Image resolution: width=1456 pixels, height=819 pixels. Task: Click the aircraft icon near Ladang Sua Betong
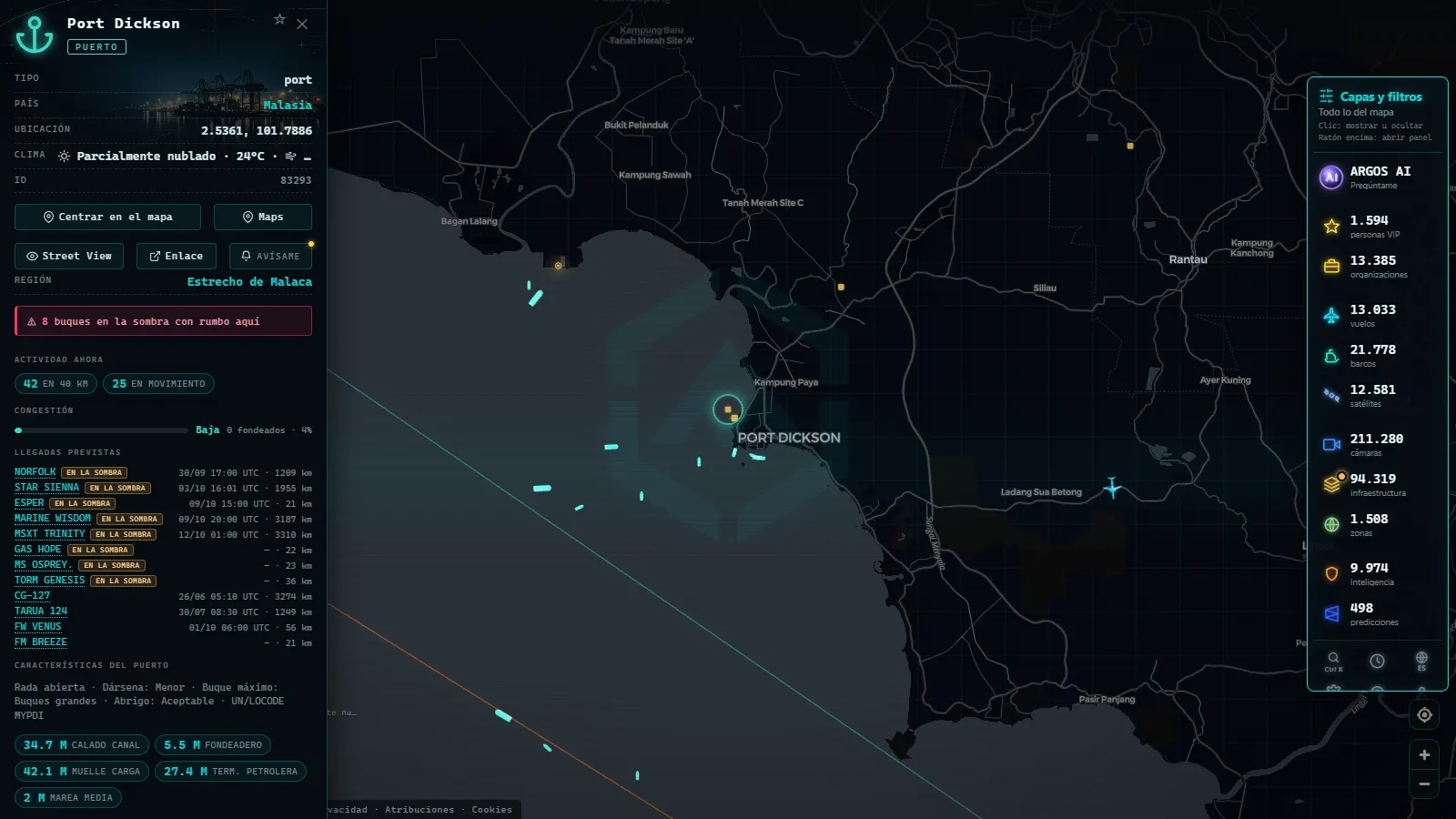click(x=1112, y=488)
